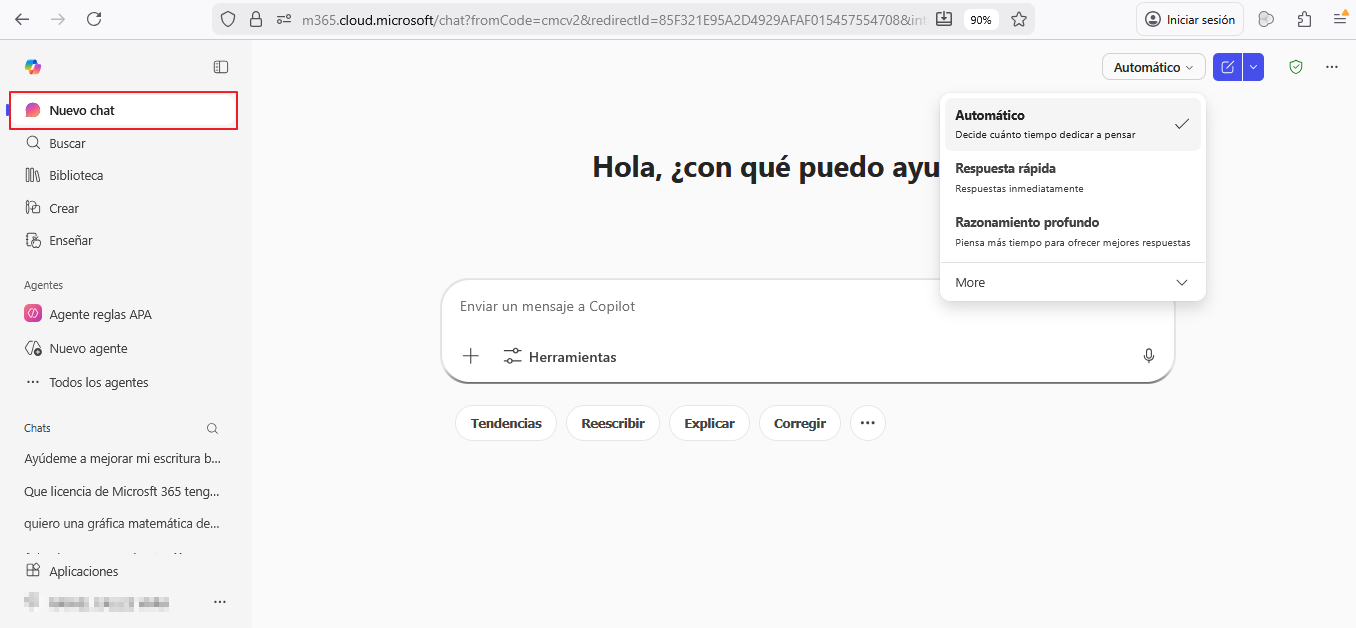Select Enseñar in the sidebar

[x=124, y=240]
